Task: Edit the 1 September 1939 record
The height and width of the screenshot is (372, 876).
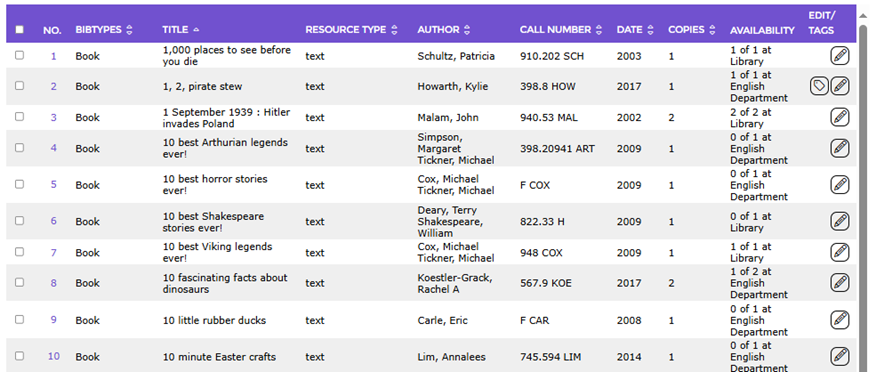Action: click(839, 117)
